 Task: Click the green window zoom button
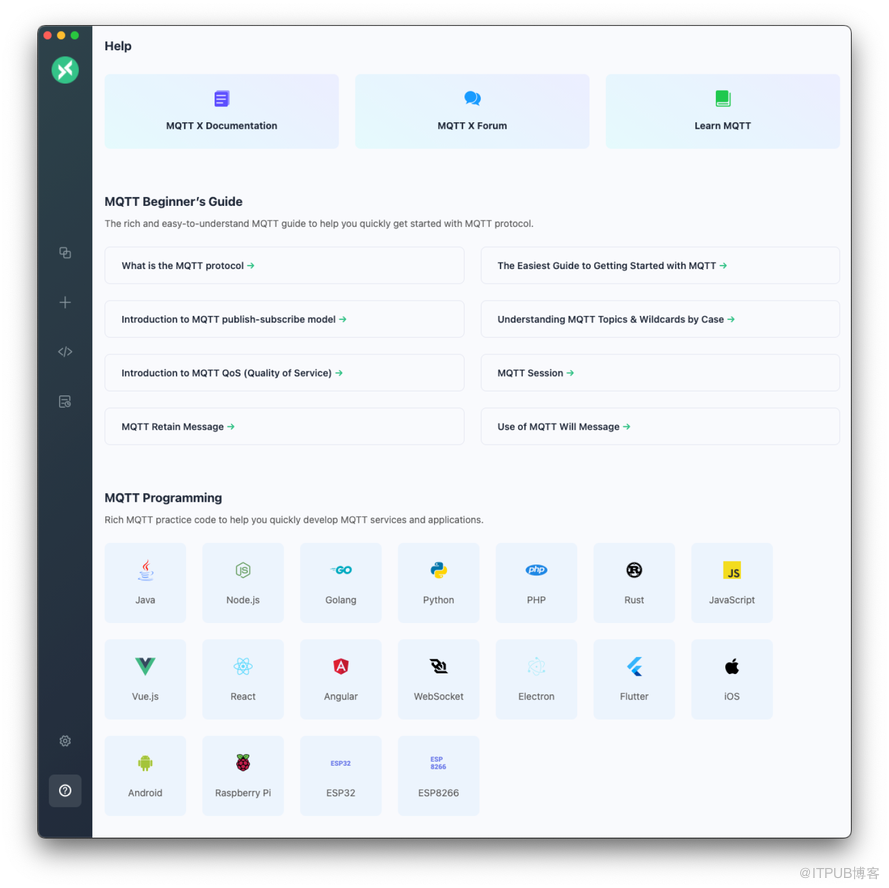(x=75, y=35)
